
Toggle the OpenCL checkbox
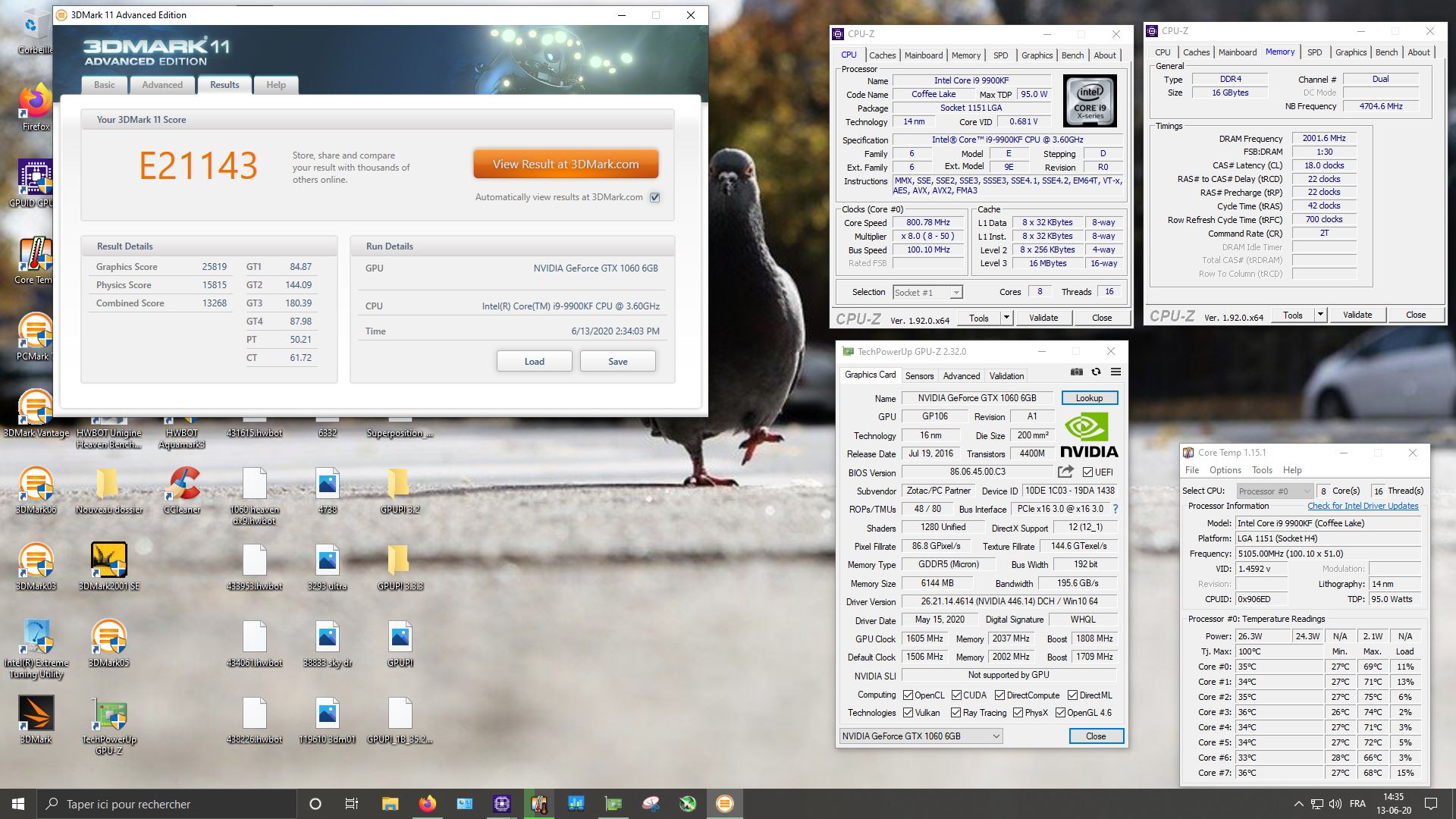[x=908, y=695]
